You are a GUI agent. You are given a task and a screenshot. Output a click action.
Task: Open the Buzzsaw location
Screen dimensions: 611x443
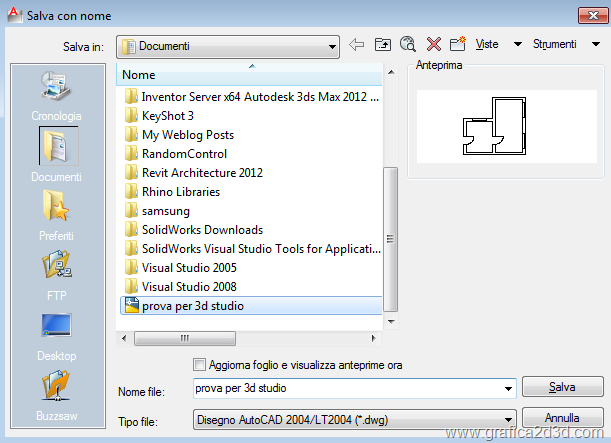click(56, 395)
